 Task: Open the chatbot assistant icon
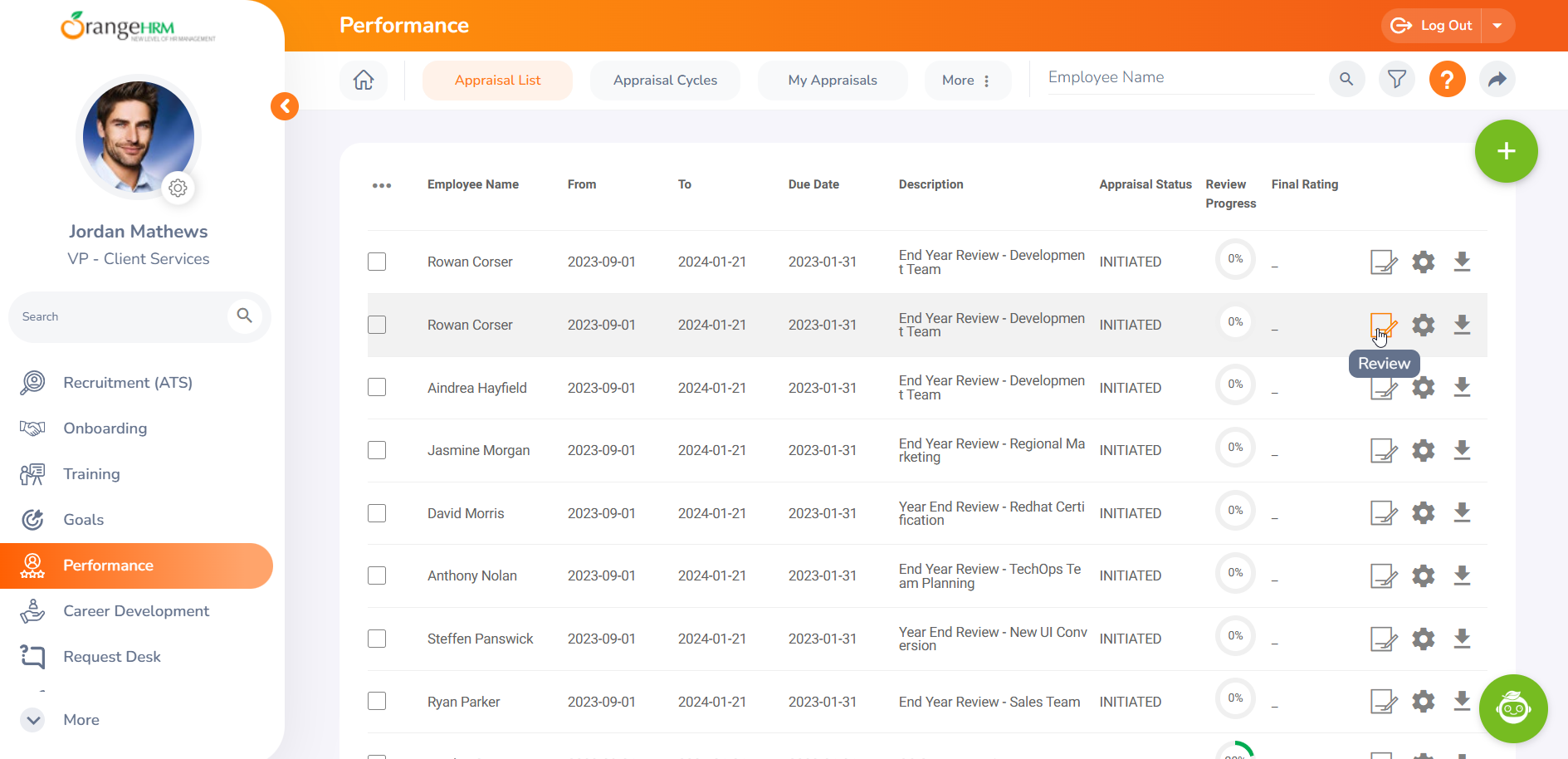pyautogui.click(x=1512, y=708)
